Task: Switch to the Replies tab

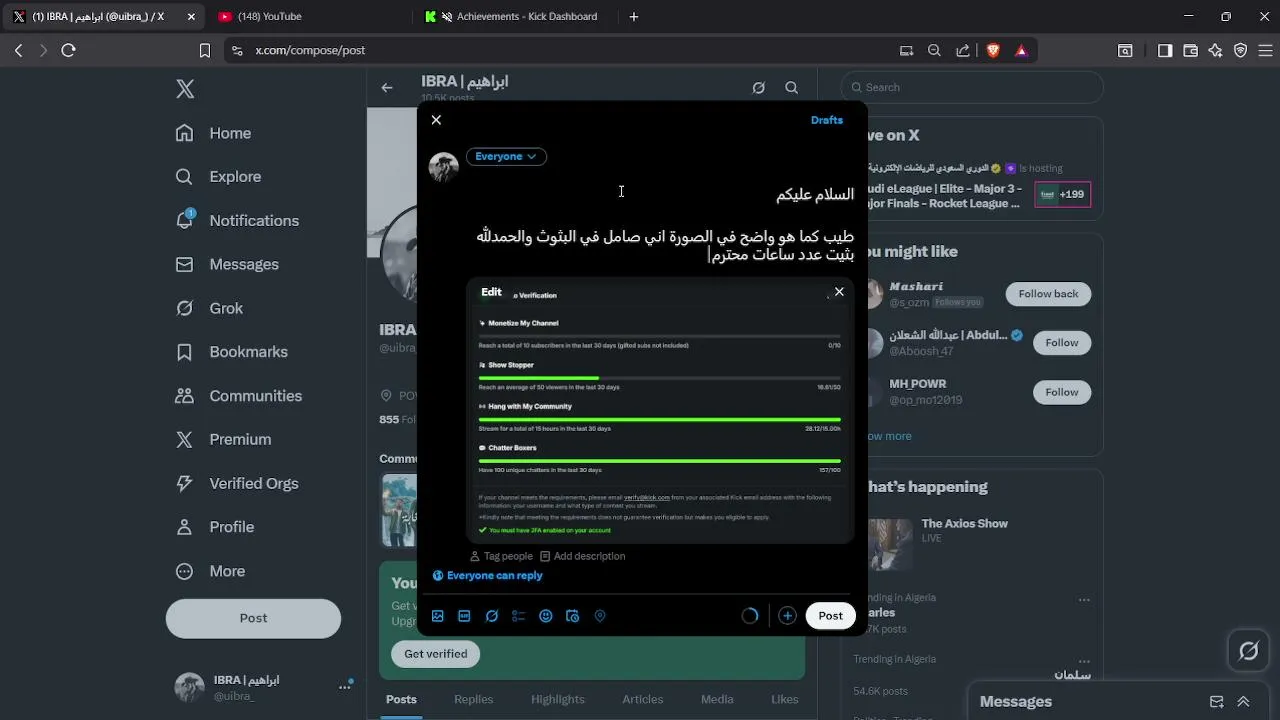Action: pos(474,699)
